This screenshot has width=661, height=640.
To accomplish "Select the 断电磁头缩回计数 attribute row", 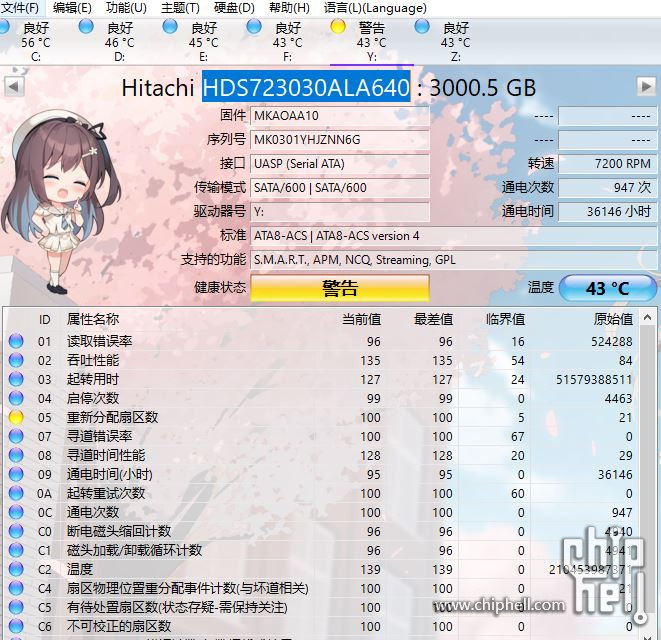I will (320, 531).
